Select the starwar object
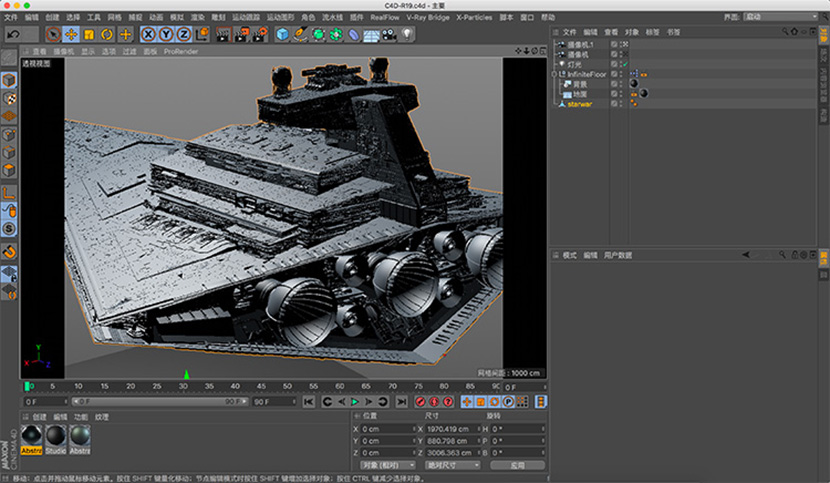Viewport: 830px width, 483px height. 580,104
